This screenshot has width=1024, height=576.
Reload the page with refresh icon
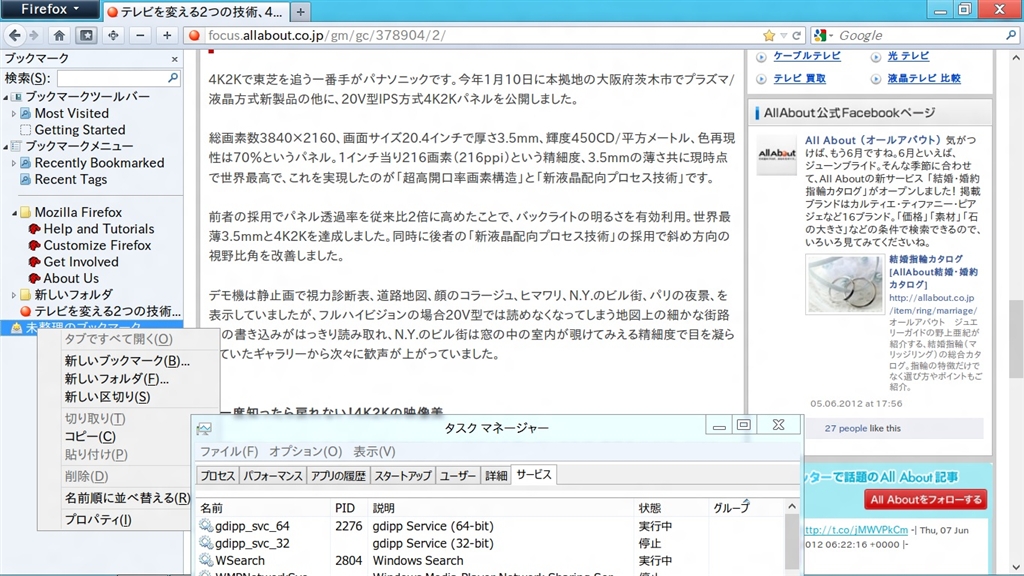(796, 36)
